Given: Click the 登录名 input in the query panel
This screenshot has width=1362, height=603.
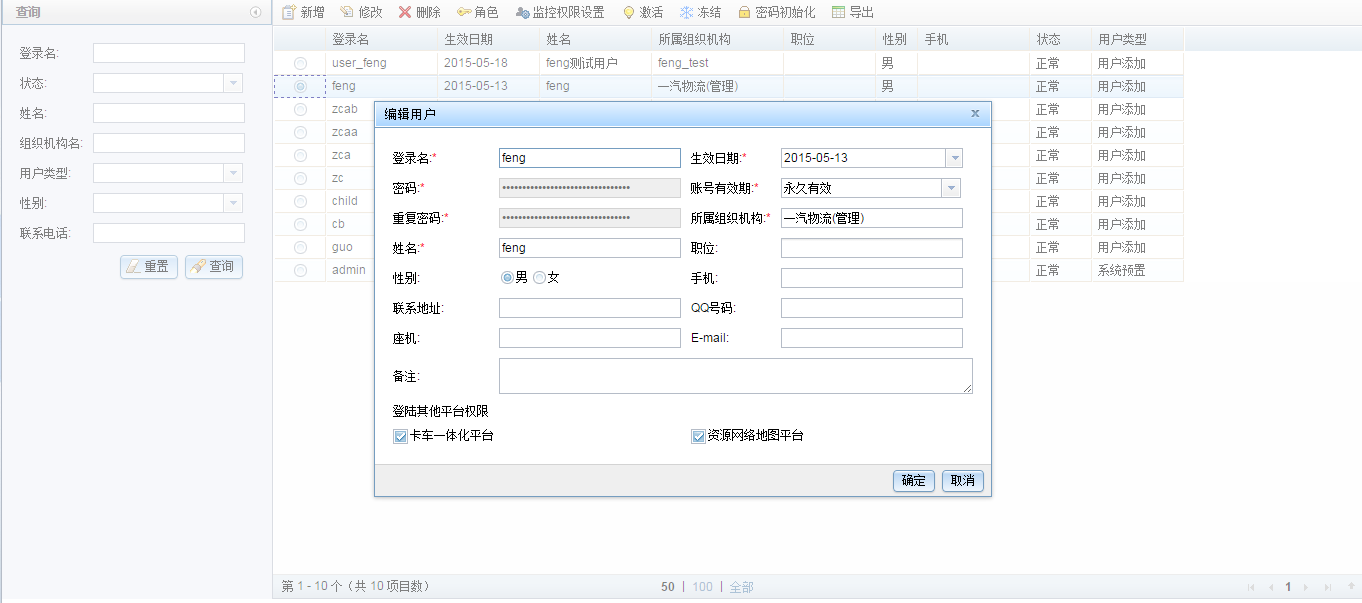Looking at the screenshot, I should 169,53.
